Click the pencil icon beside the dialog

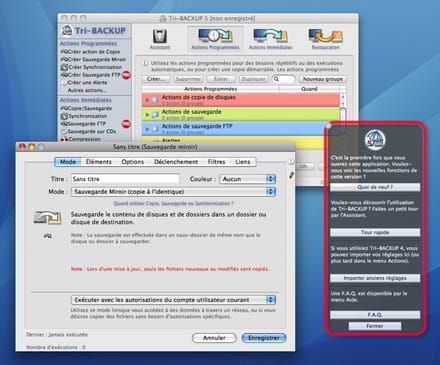292,175
